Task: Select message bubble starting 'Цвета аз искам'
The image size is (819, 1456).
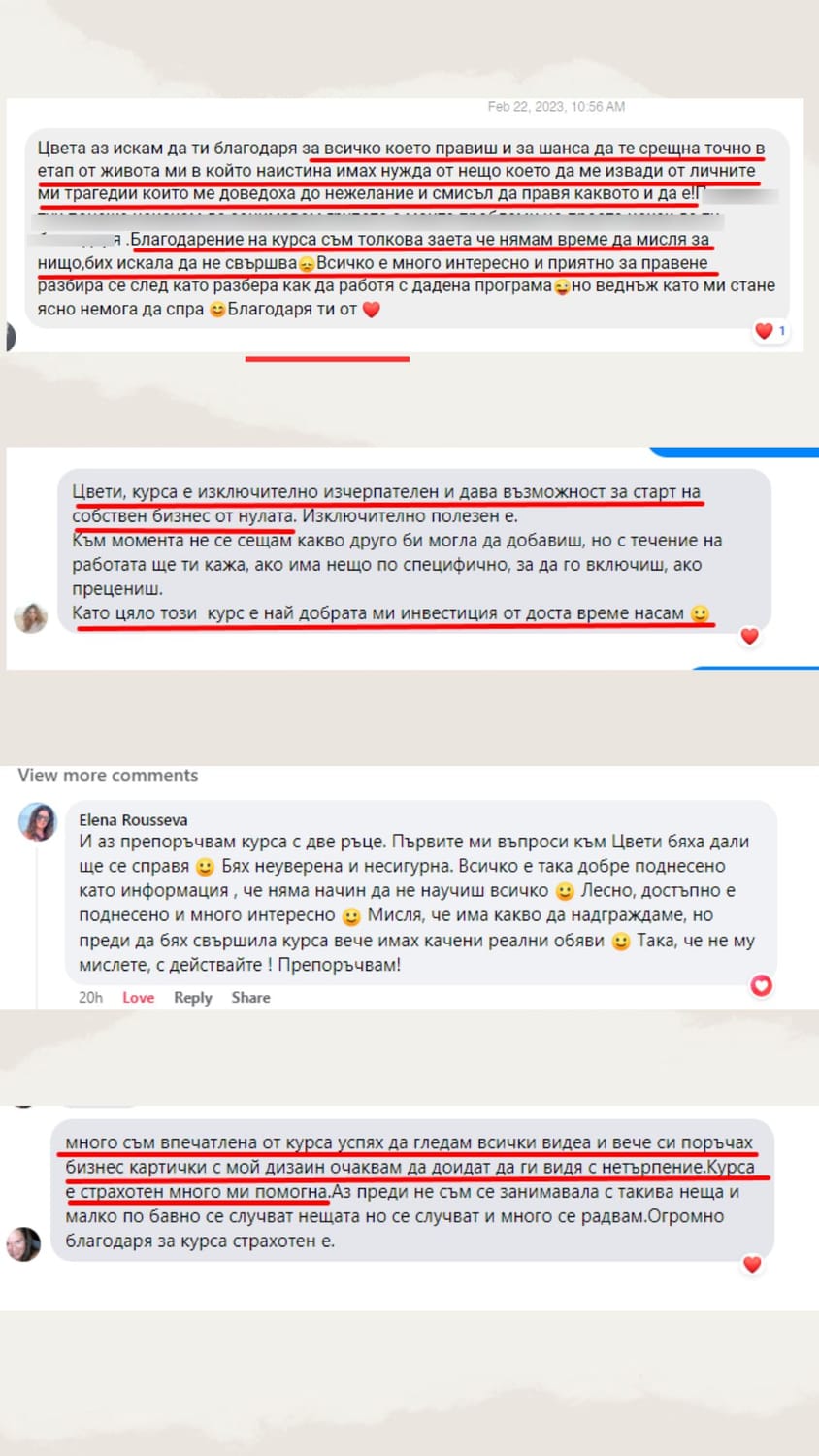Action: [x=407, y=229]
